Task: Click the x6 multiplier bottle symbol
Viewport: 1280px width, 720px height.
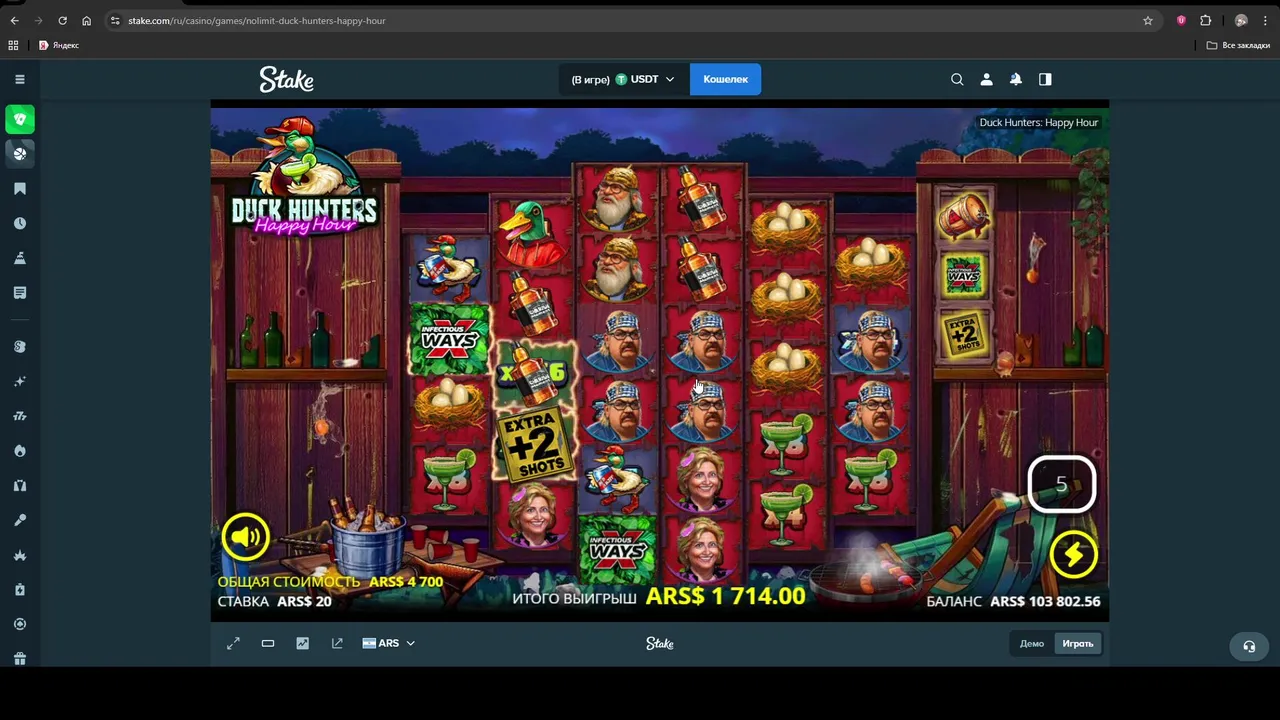Action: click(x=533, y=373)
